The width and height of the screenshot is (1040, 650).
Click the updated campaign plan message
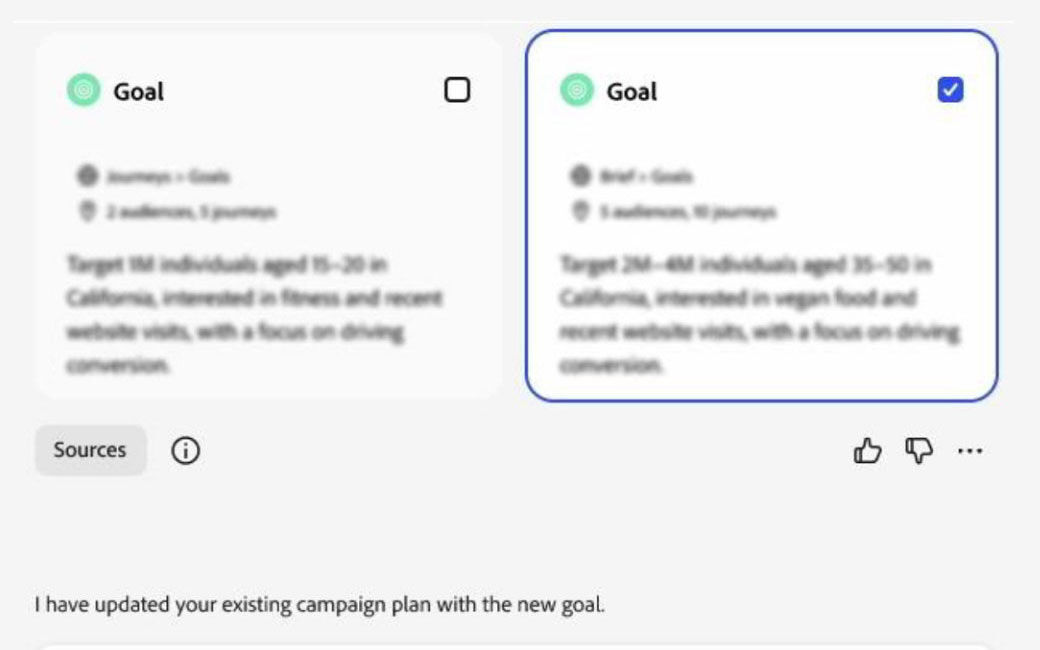(319, 605)
